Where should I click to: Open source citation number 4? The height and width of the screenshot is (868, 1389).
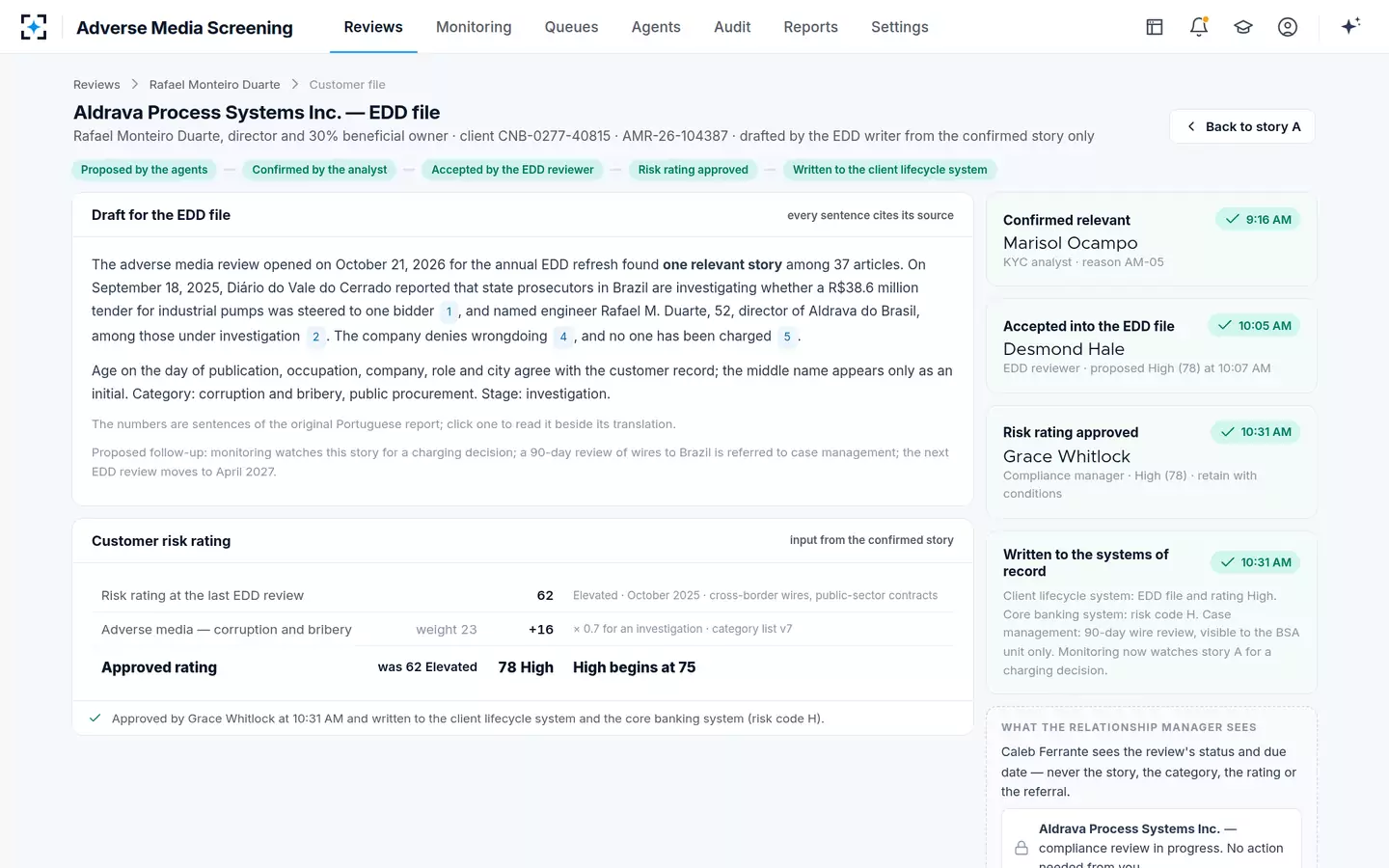pyautogui.click(x=563, y=337)
